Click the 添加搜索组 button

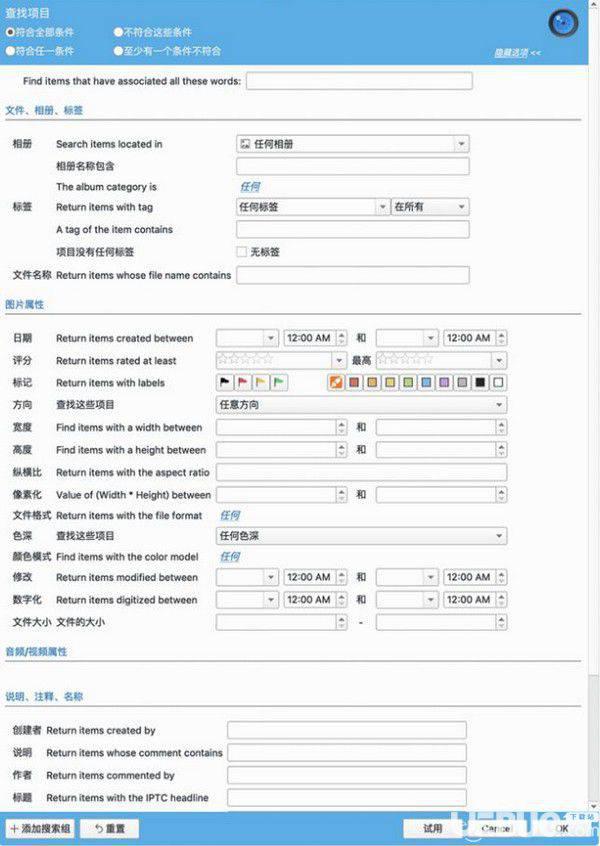(40, 829)
